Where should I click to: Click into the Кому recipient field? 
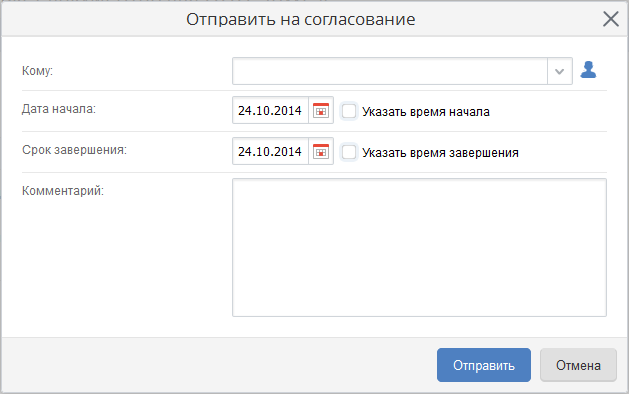point(390,71)
